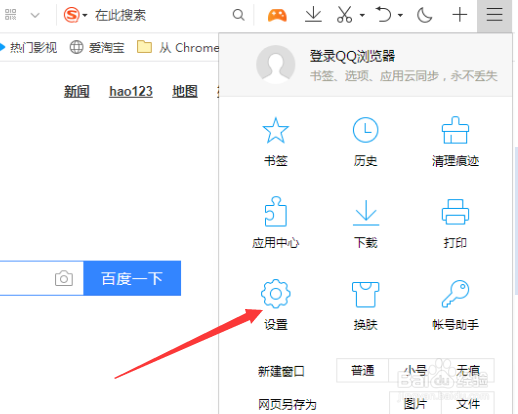Expand the undo history dropdown arrow

(x=400, y=15)
